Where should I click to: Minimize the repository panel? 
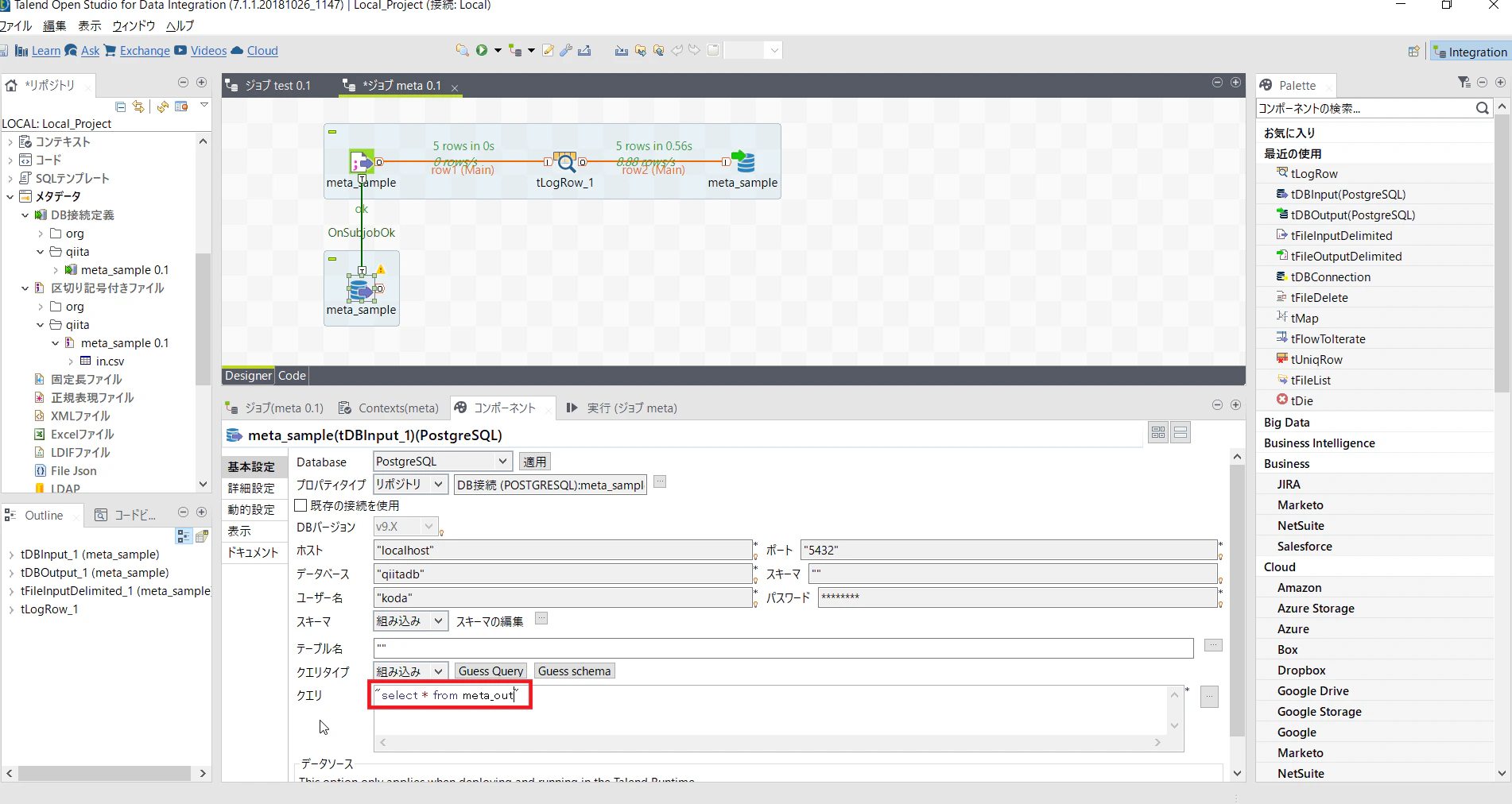click(183, 83)
